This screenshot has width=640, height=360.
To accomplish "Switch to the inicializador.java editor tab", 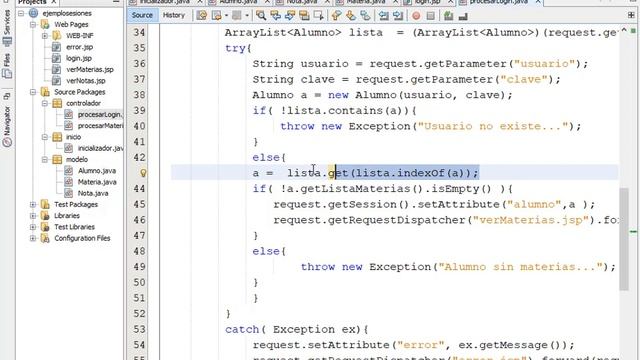I will (164, 2).
